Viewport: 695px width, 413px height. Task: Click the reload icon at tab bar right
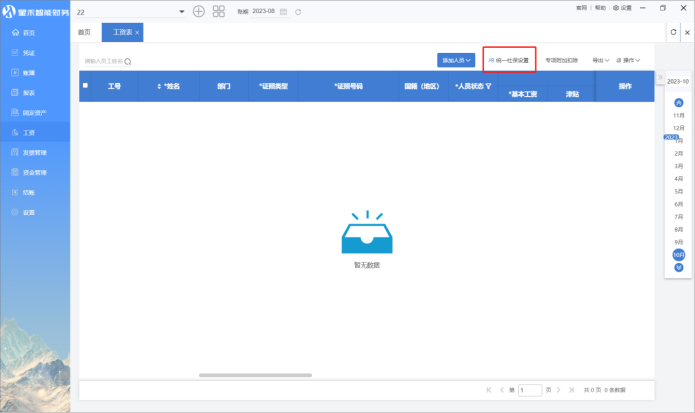pos(673,32)
